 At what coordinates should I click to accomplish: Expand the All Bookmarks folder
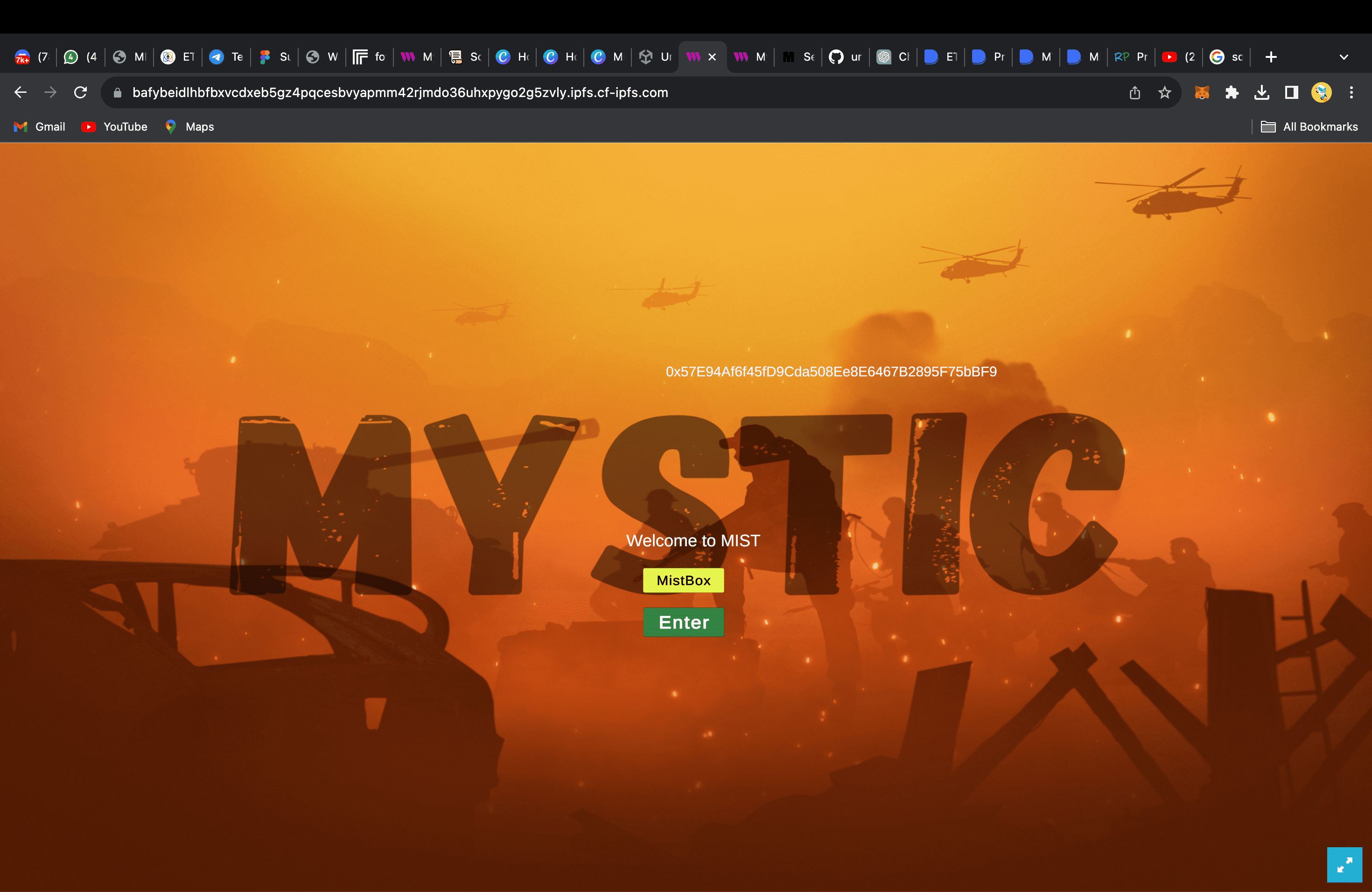(x=1309, y=127)
